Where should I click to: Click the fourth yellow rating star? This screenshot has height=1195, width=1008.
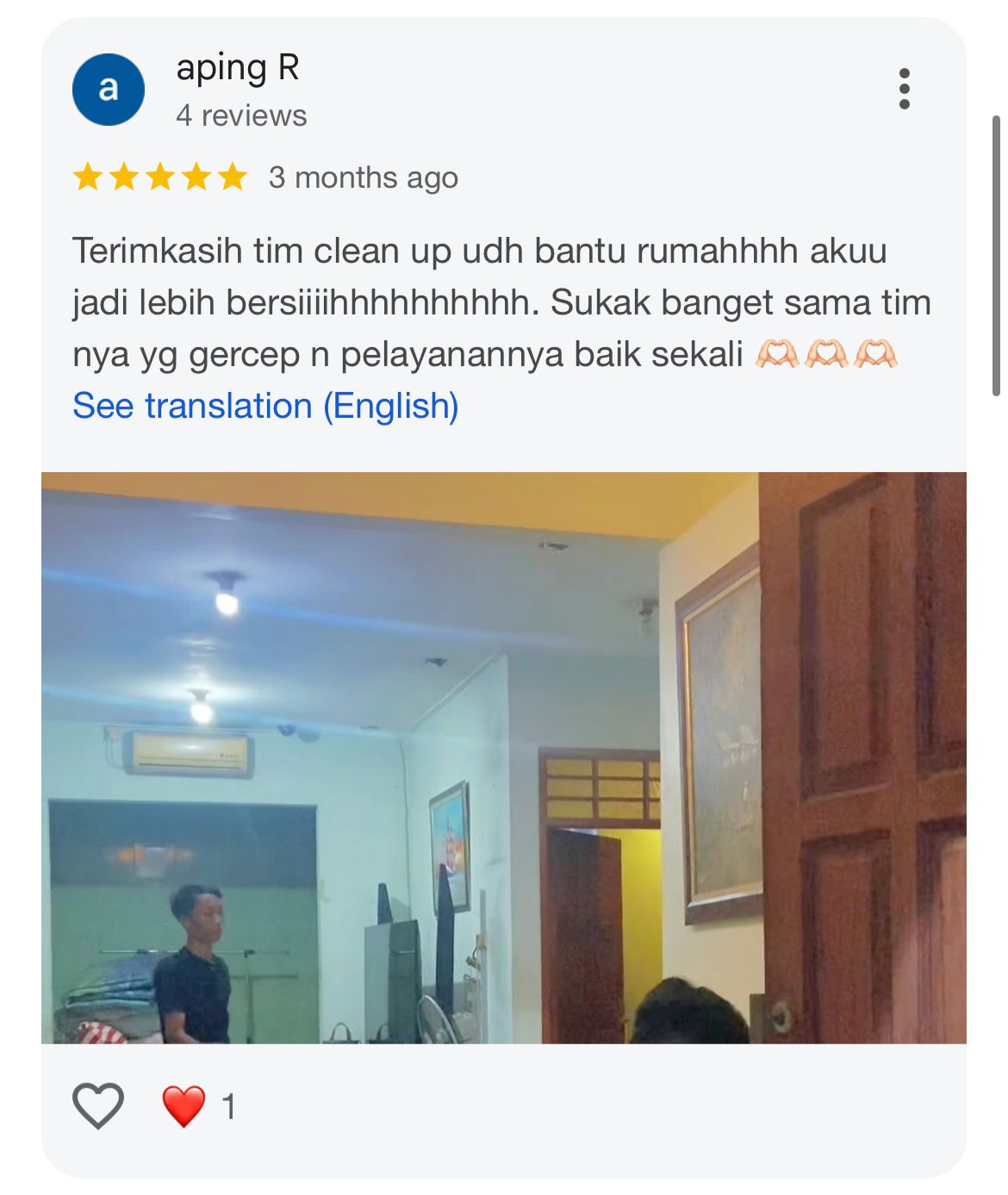196,177
